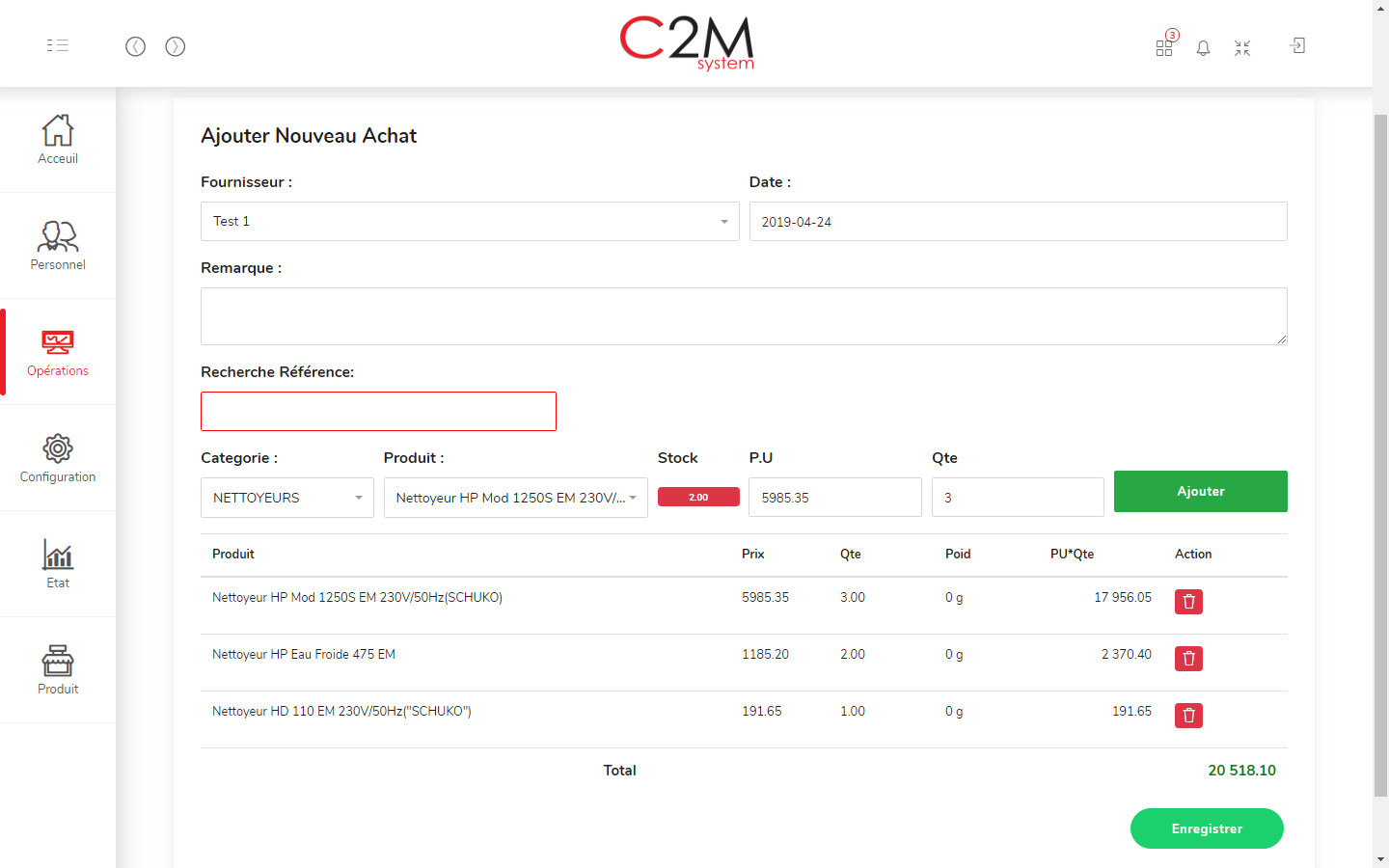Image resolution: width=1389 pixels, height=868 pixels.
Task: Click the forward navigation arrow icon
Action: [175, 46]
